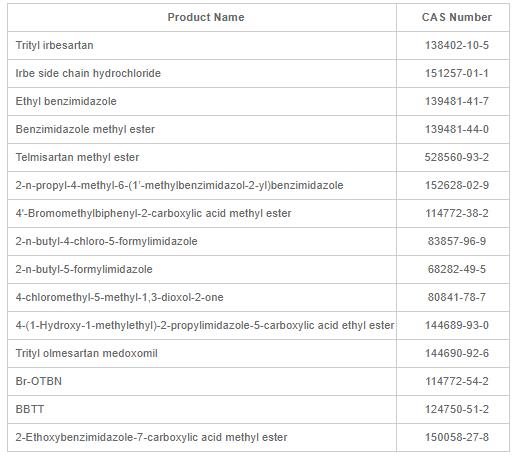Select the Telmisartan methyl ester row
The height and width of the screenshot is (457, 517).
(x=258, y=157)
